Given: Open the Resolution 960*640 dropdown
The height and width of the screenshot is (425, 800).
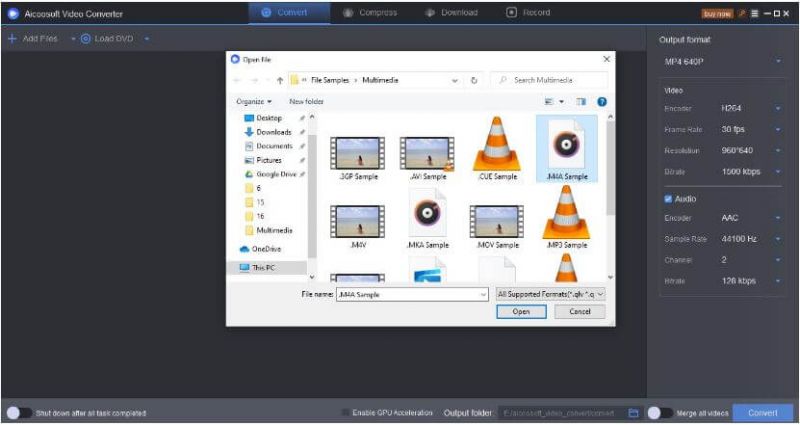Looking at the screenshot, I should [x=751, y=151].
